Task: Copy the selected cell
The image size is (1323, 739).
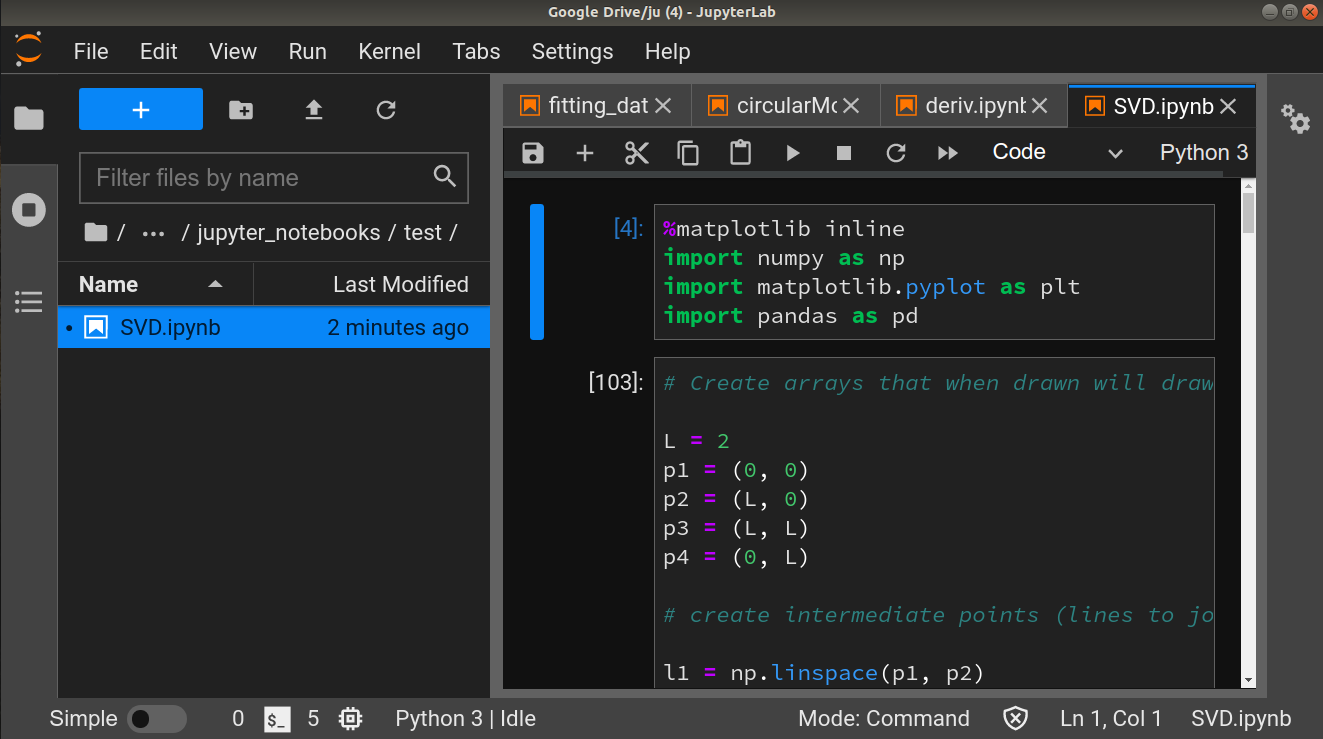Action: (688, 152)
